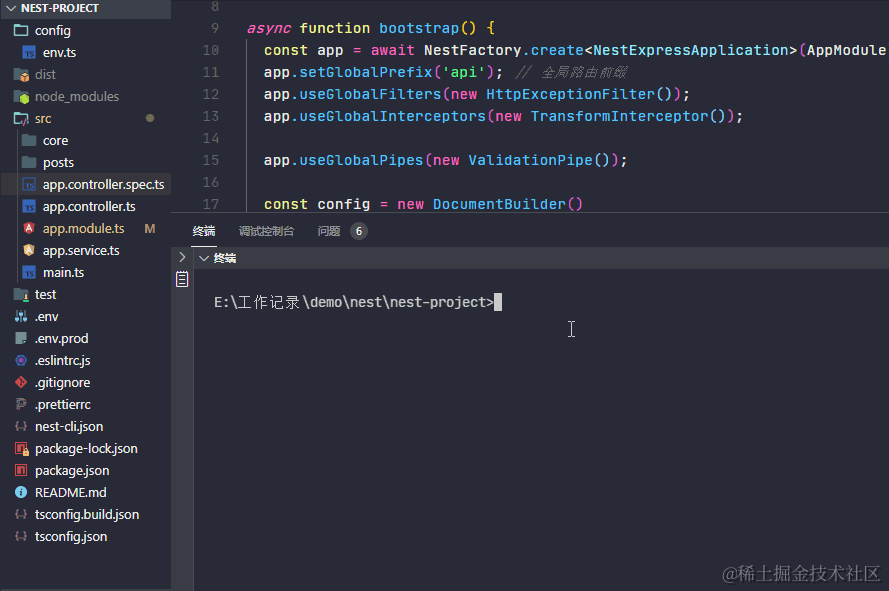889x591 pixels.
Task: Switch to the 终端 panel tab
Action: [204, 231]
